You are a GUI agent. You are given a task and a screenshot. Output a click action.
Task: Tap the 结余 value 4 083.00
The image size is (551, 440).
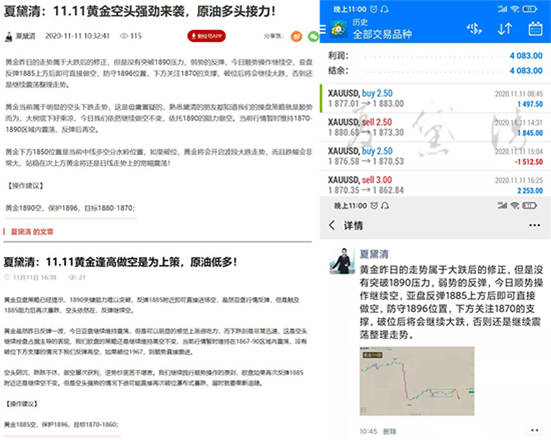[x=526, y=71]
